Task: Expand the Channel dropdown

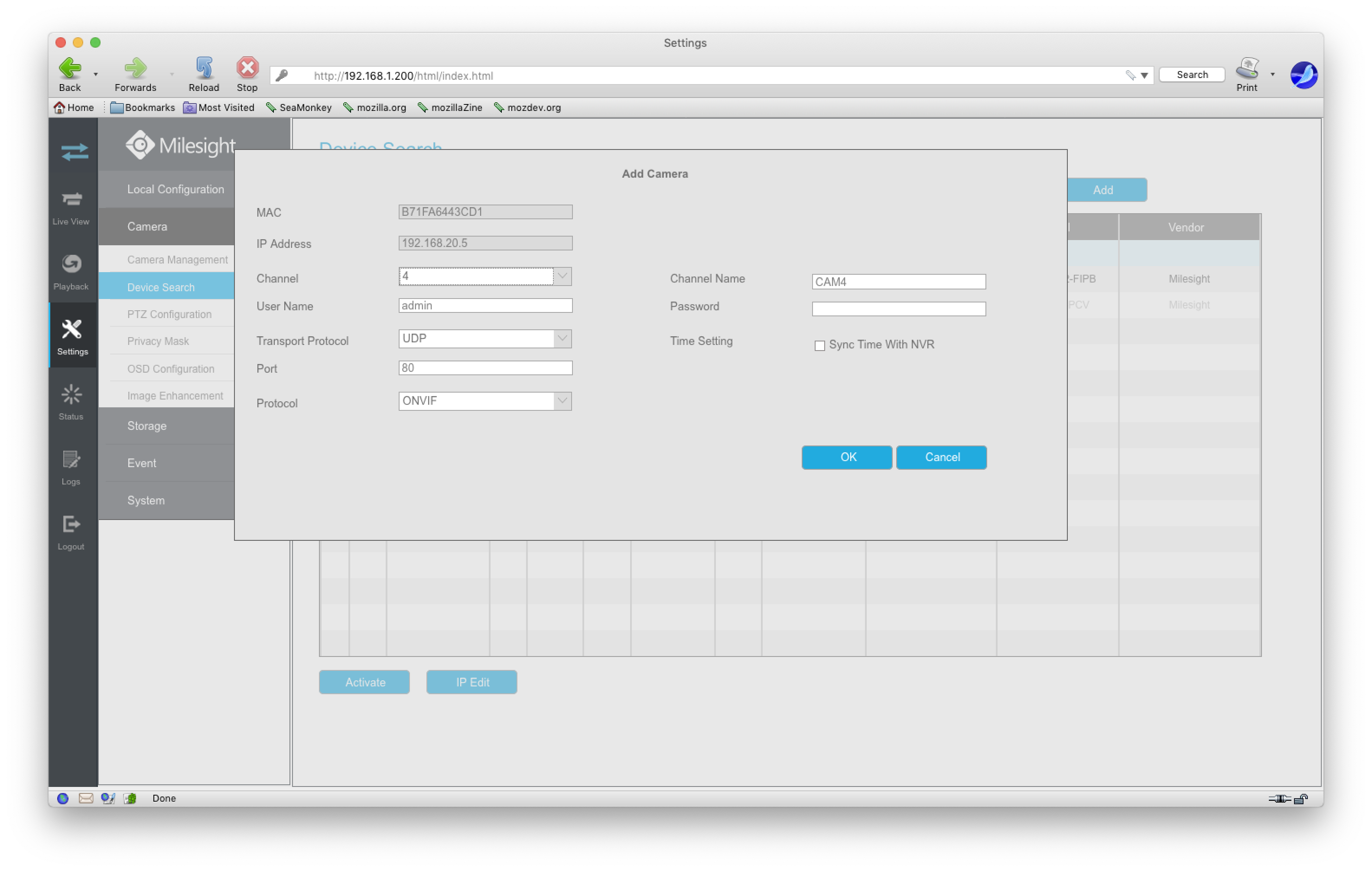Action: (x=562, y=276)
